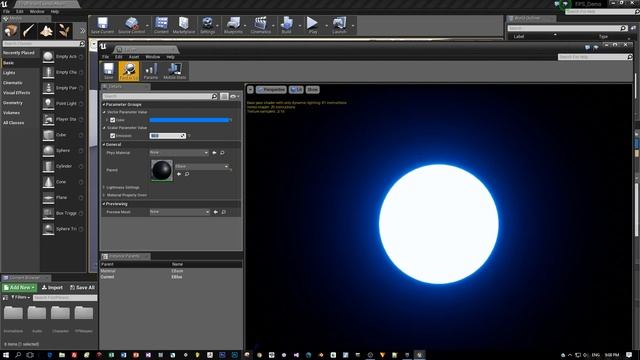Use selected asset arrow for Preview Mesh

(x=216, y=212)
